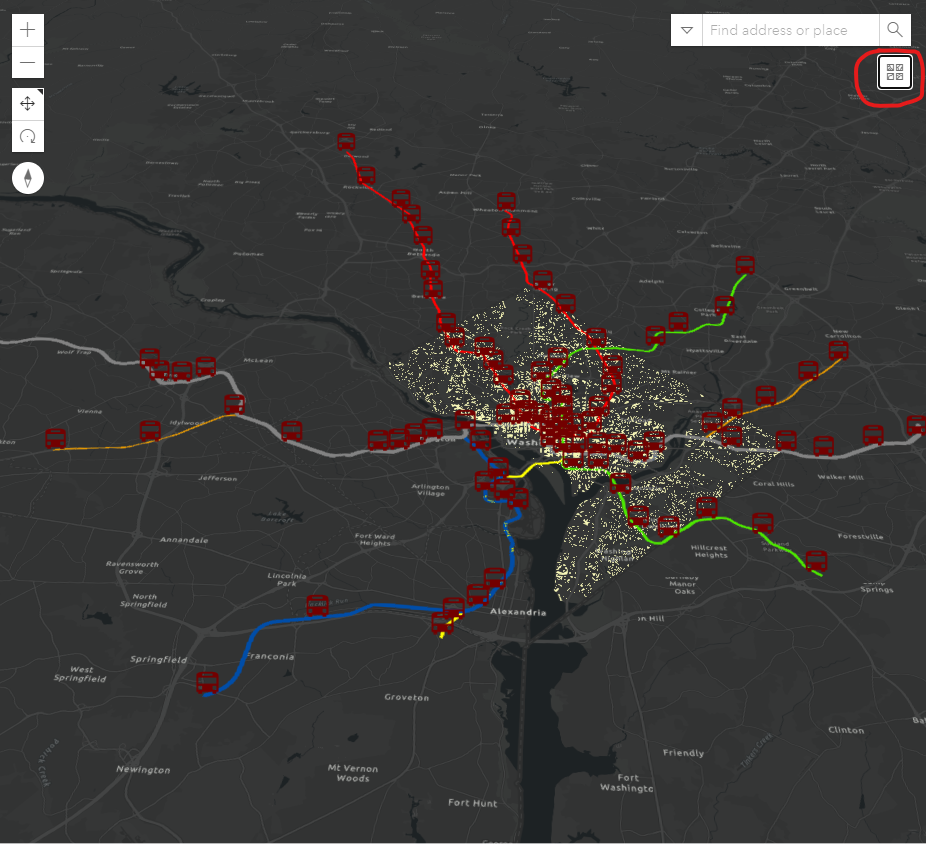
Task: Select the Springfield label on the map
Action: point(158,660)
